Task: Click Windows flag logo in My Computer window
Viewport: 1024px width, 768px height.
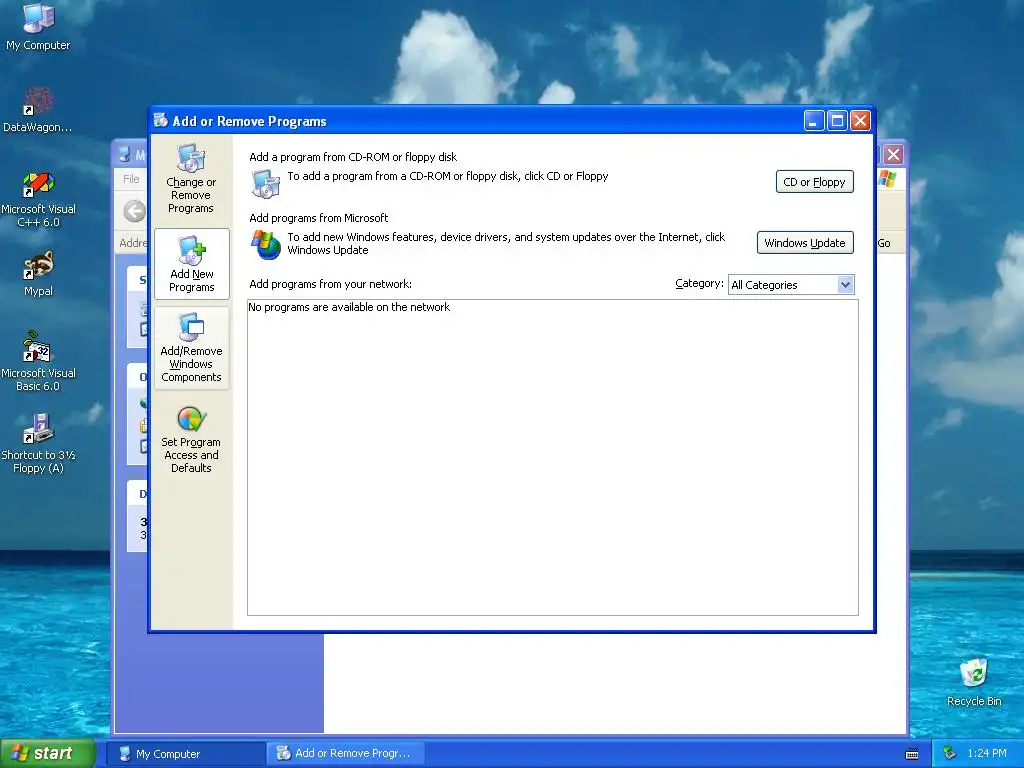Action: pos(888,179)
